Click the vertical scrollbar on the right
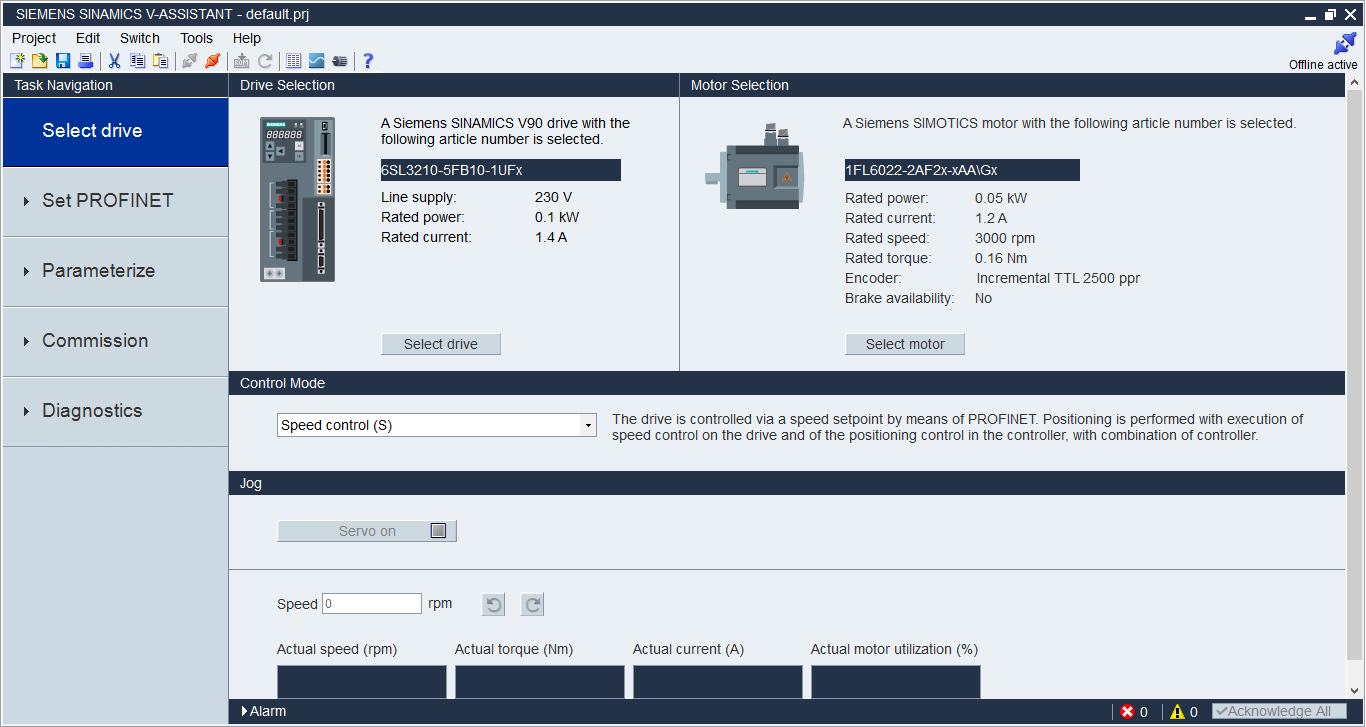The width and height of the screenshot is (1366, 727). (1355, 380)
